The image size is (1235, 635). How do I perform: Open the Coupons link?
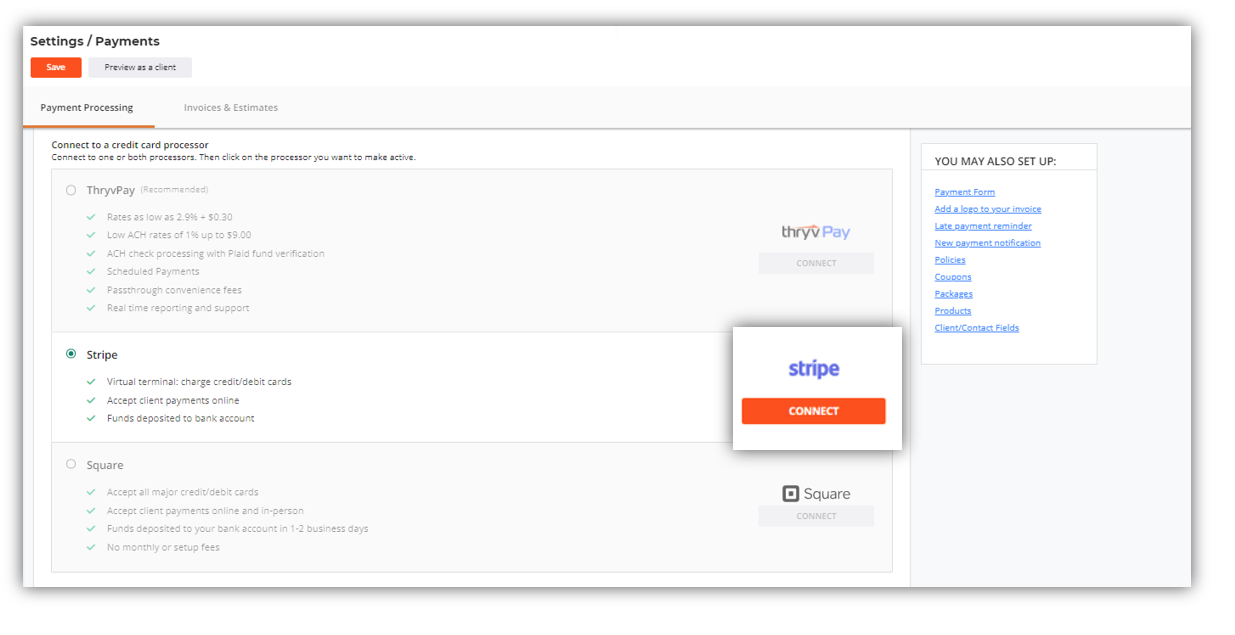pyautogui.click(x=953, y=277)
